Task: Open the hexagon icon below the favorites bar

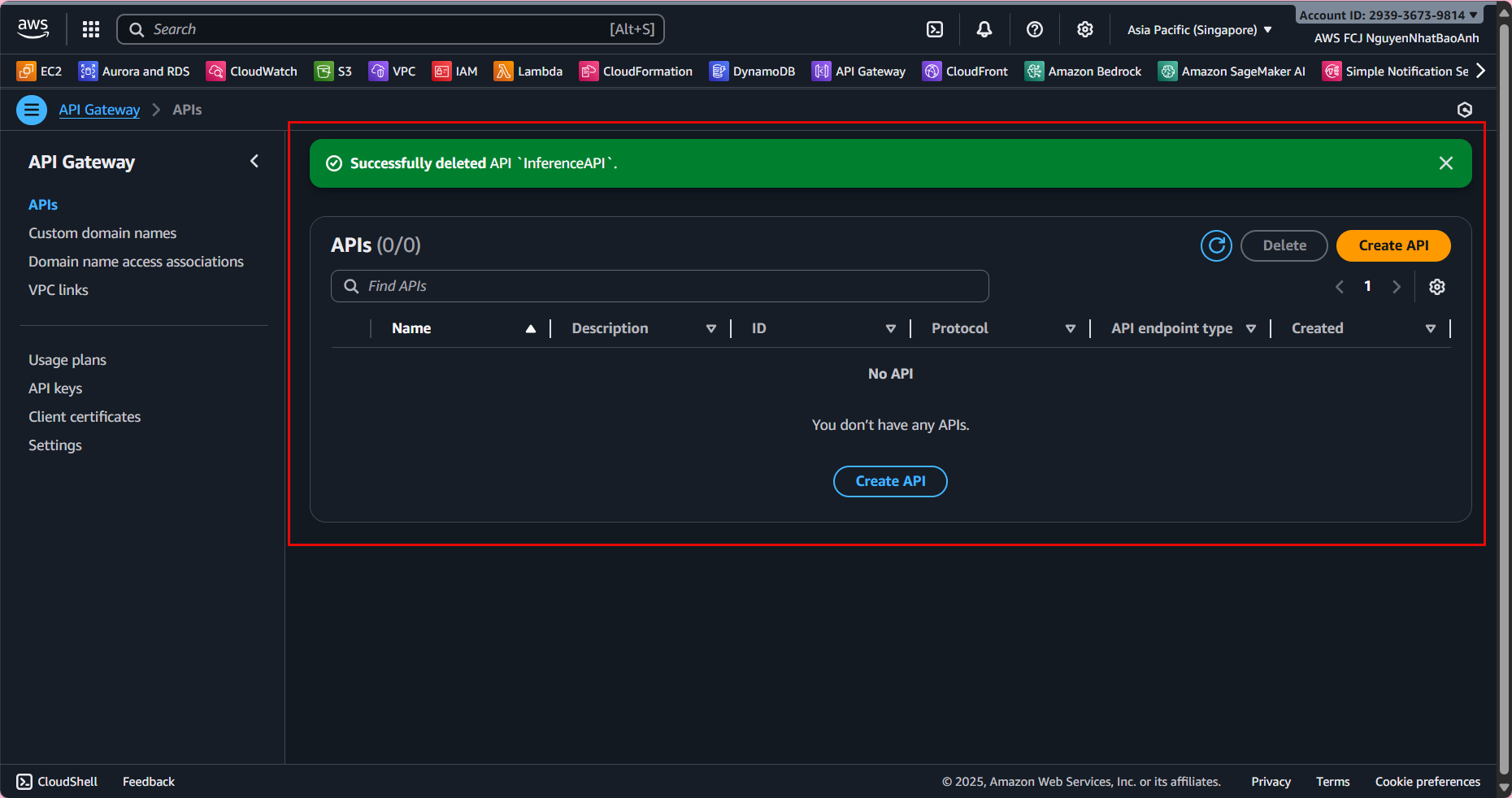Action: (1465, 110)
